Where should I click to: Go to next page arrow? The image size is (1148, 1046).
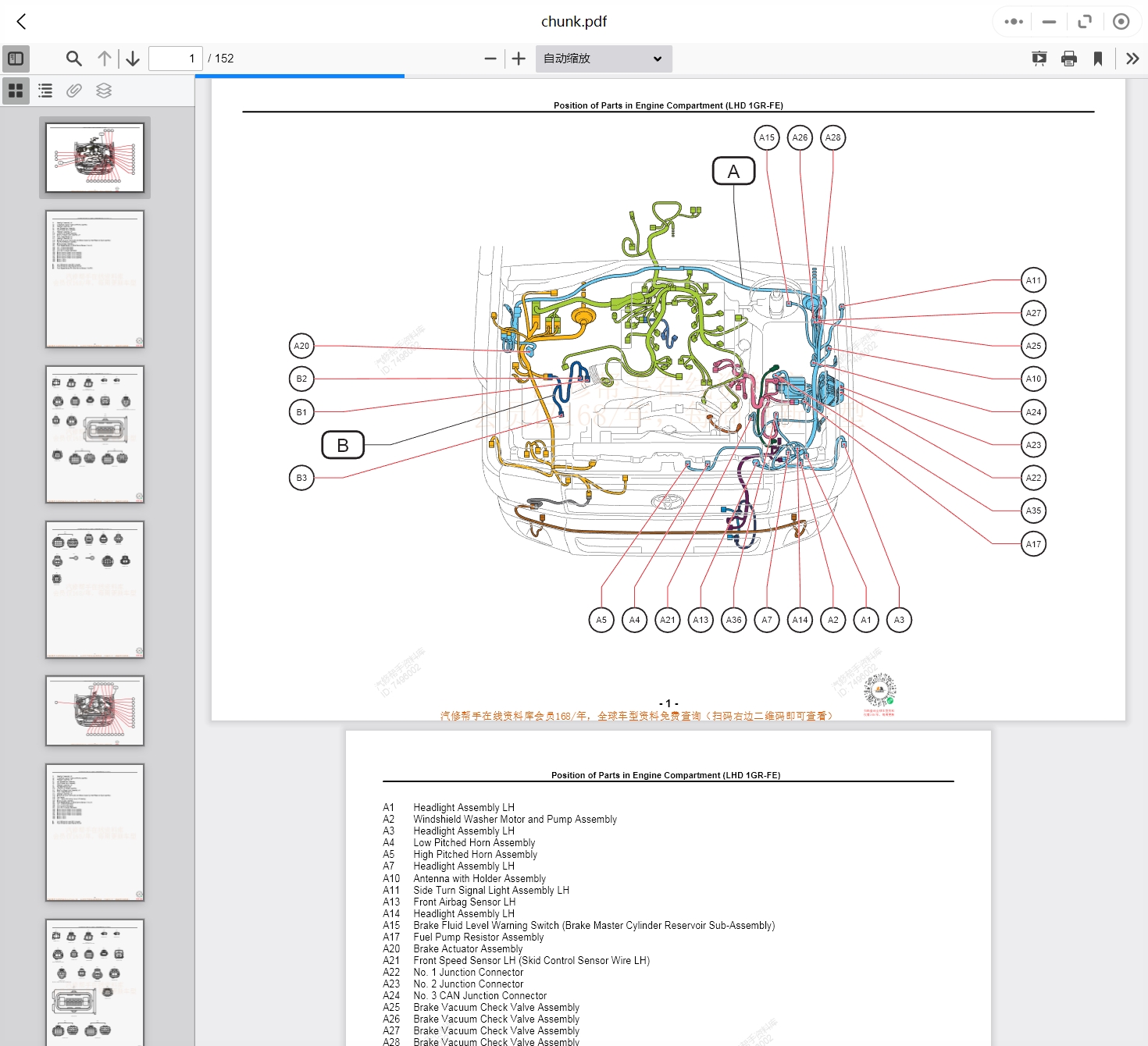click(x=133, y=59)
